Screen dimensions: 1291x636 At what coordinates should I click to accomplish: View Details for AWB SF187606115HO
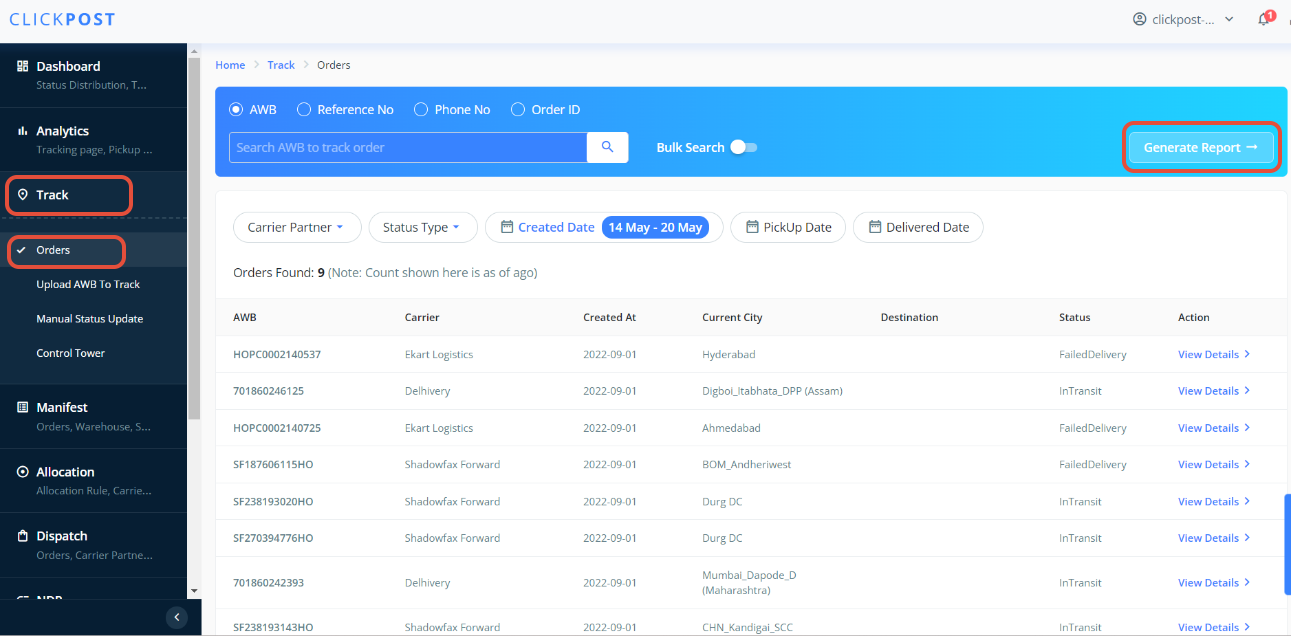click(x=1214, y=464)
